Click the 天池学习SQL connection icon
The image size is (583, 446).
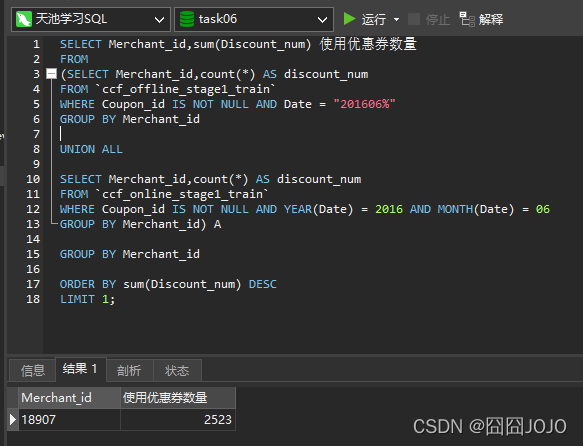pyautogui.click(x=23, y=19)
